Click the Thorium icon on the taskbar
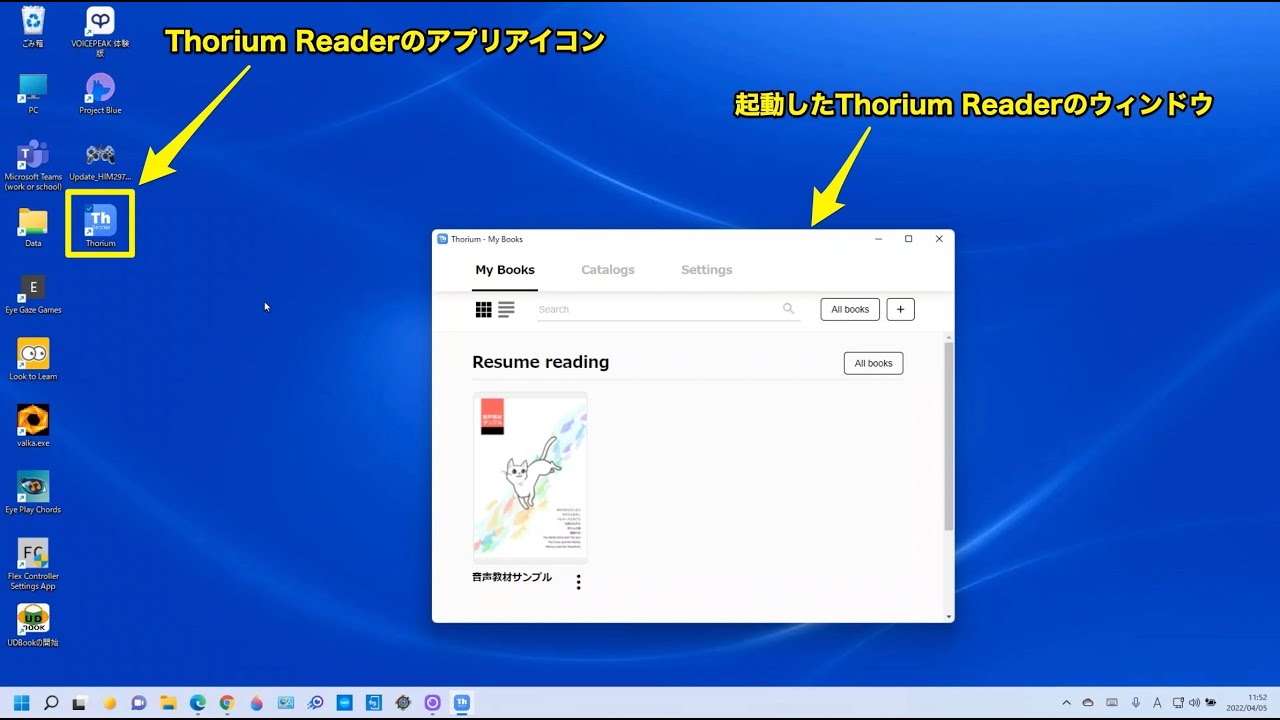 coord(462,703)
